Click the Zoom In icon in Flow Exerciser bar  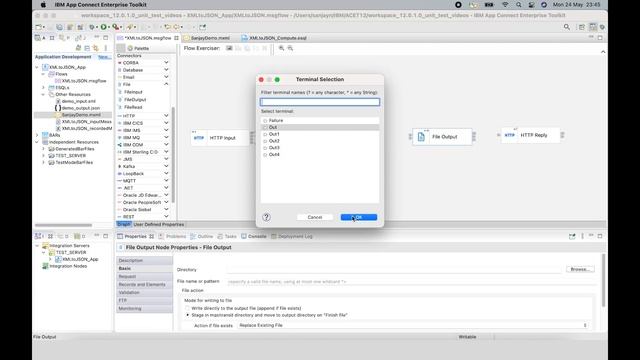[281, 48]
